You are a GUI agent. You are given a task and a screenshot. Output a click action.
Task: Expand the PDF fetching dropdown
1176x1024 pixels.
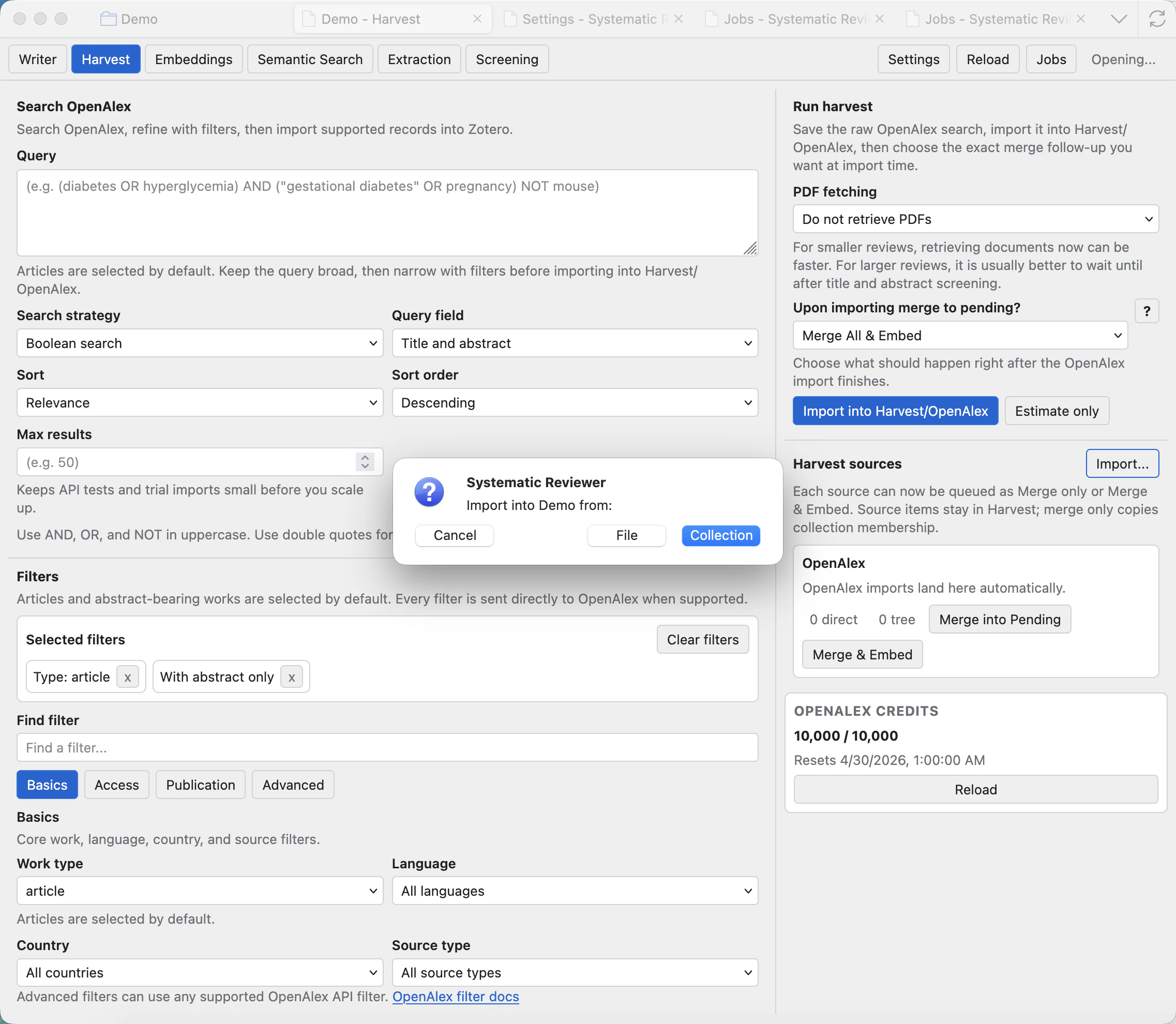coord(975,219)
